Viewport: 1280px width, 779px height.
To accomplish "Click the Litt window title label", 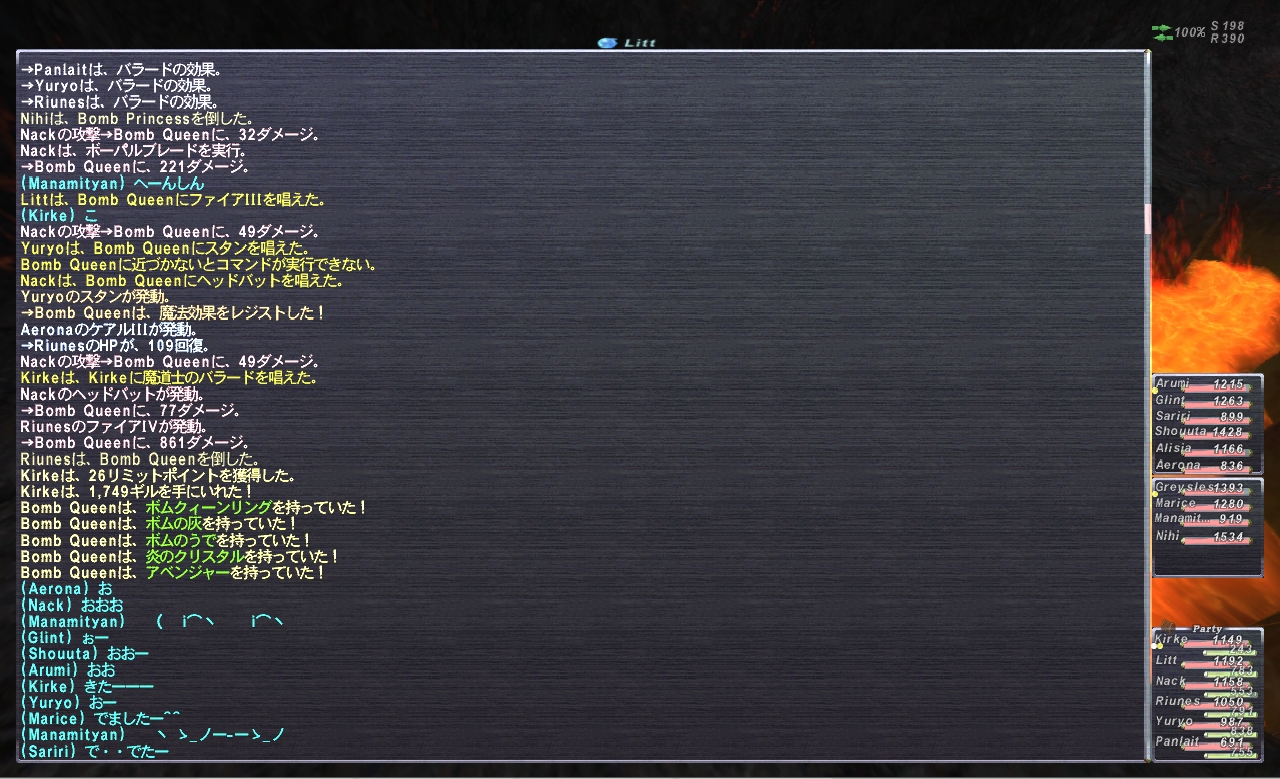I will tap(639, 43).
